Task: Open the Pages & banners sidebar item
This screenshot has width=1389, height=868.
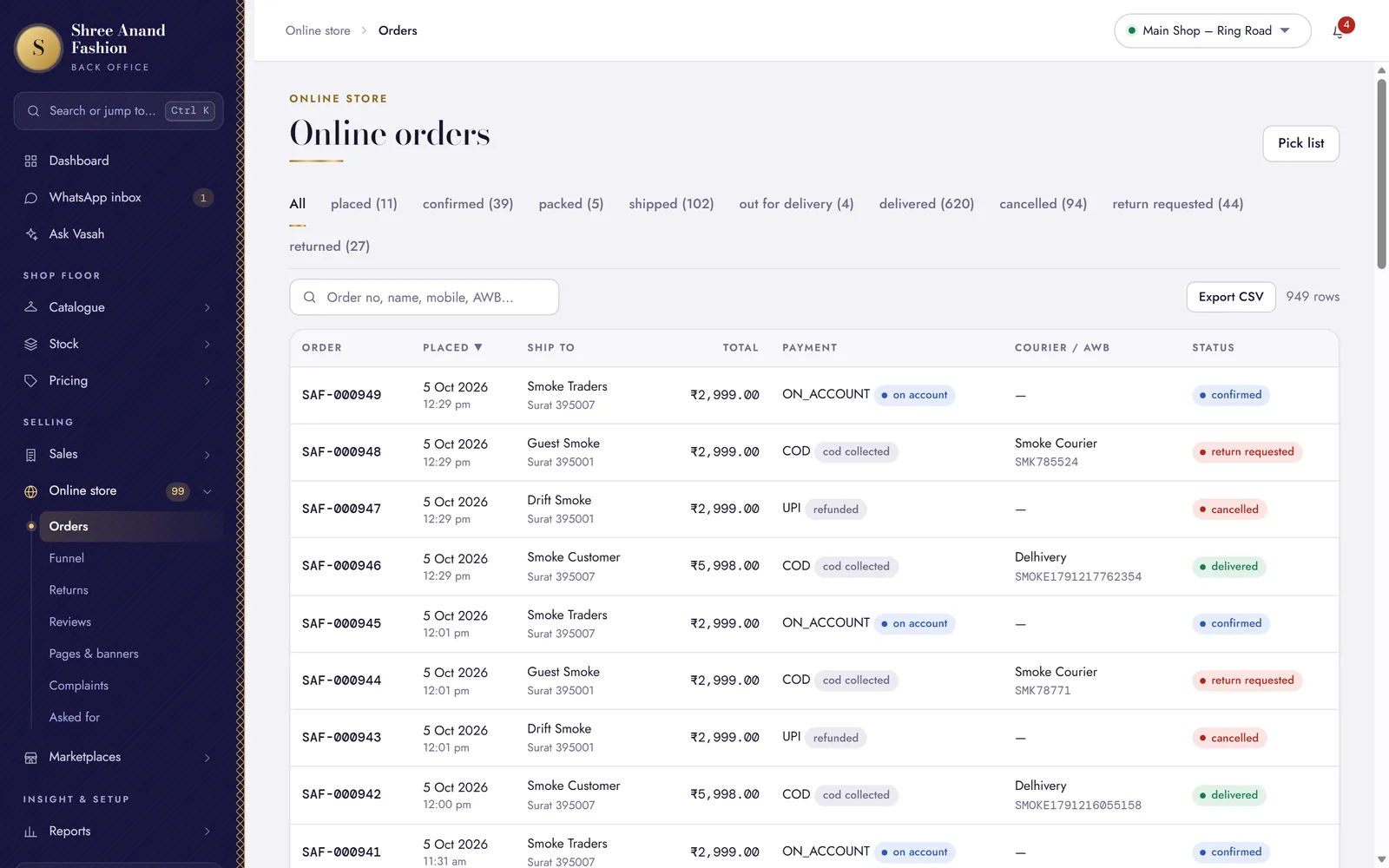Action: [94, 654]
